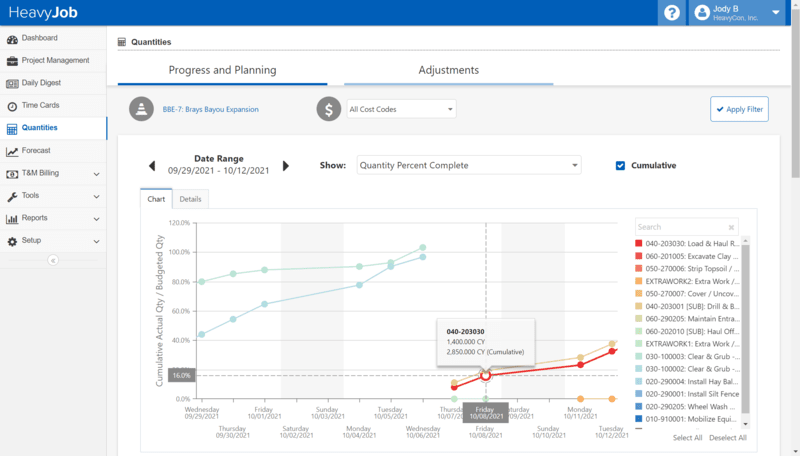Click the Daily Digest sidebar icon
This screenshot has width=800, height=456.
coord(12,83)
